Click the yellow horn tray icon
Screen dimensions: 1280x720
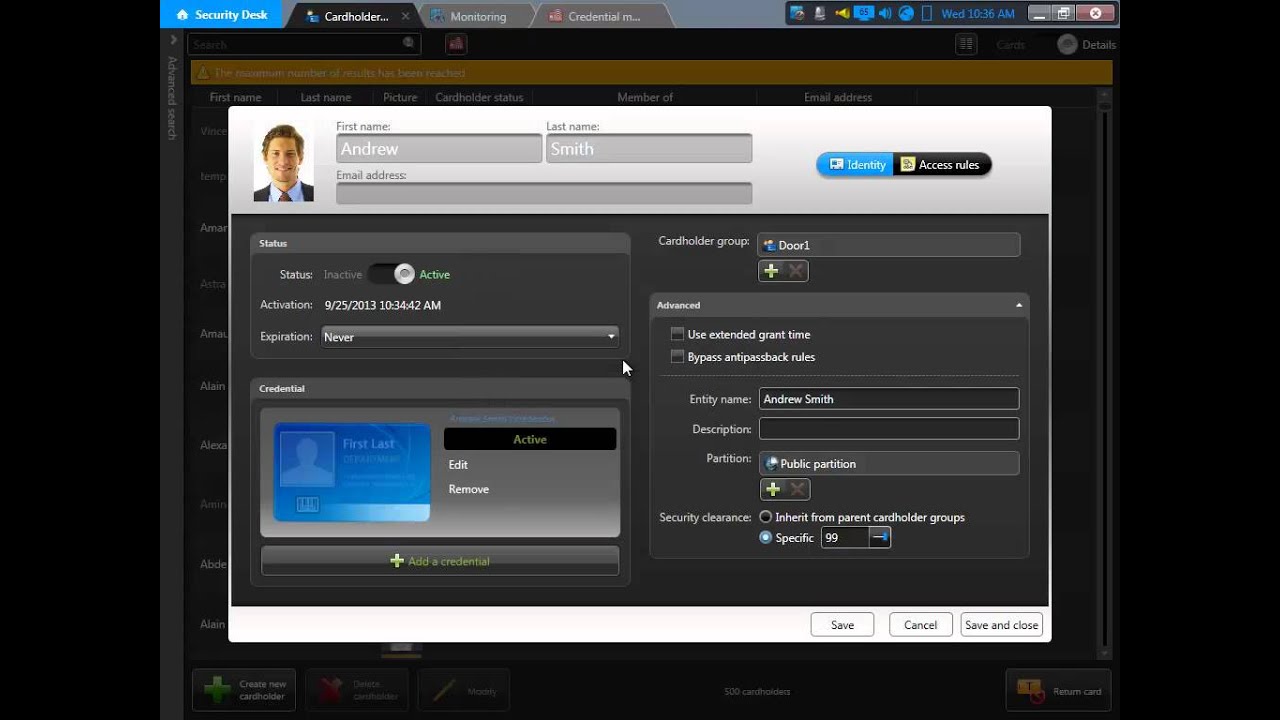click(x=843, y=13)
